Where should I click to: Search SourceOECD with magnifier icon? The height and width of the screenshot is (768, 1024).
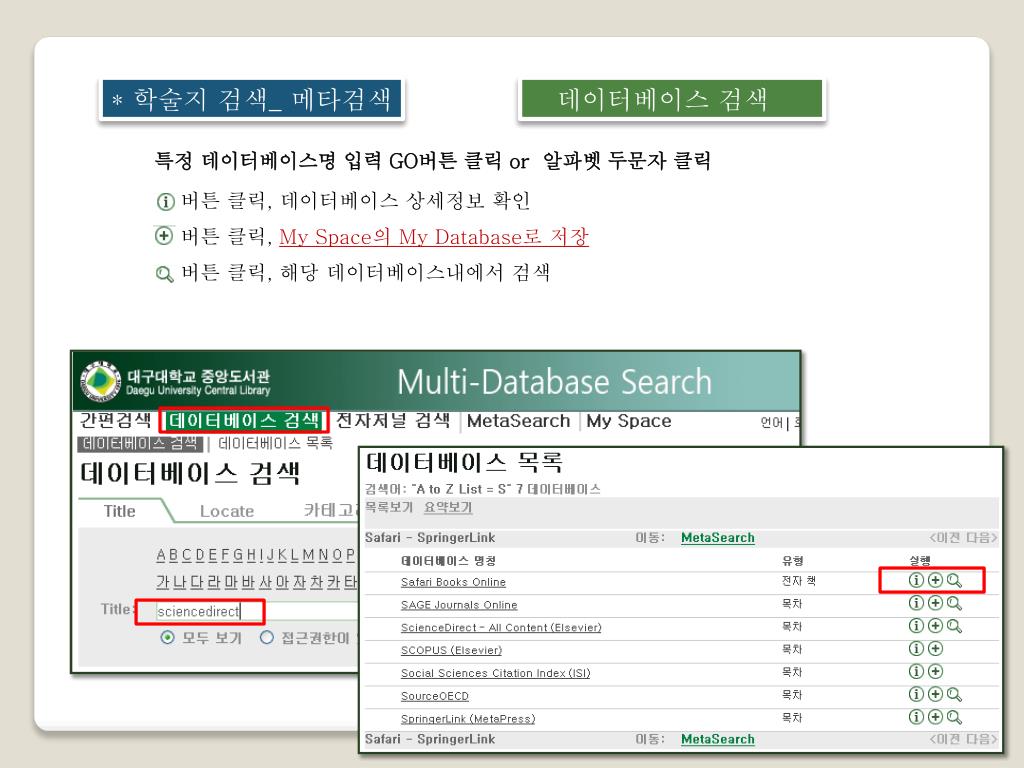[954, 695]
